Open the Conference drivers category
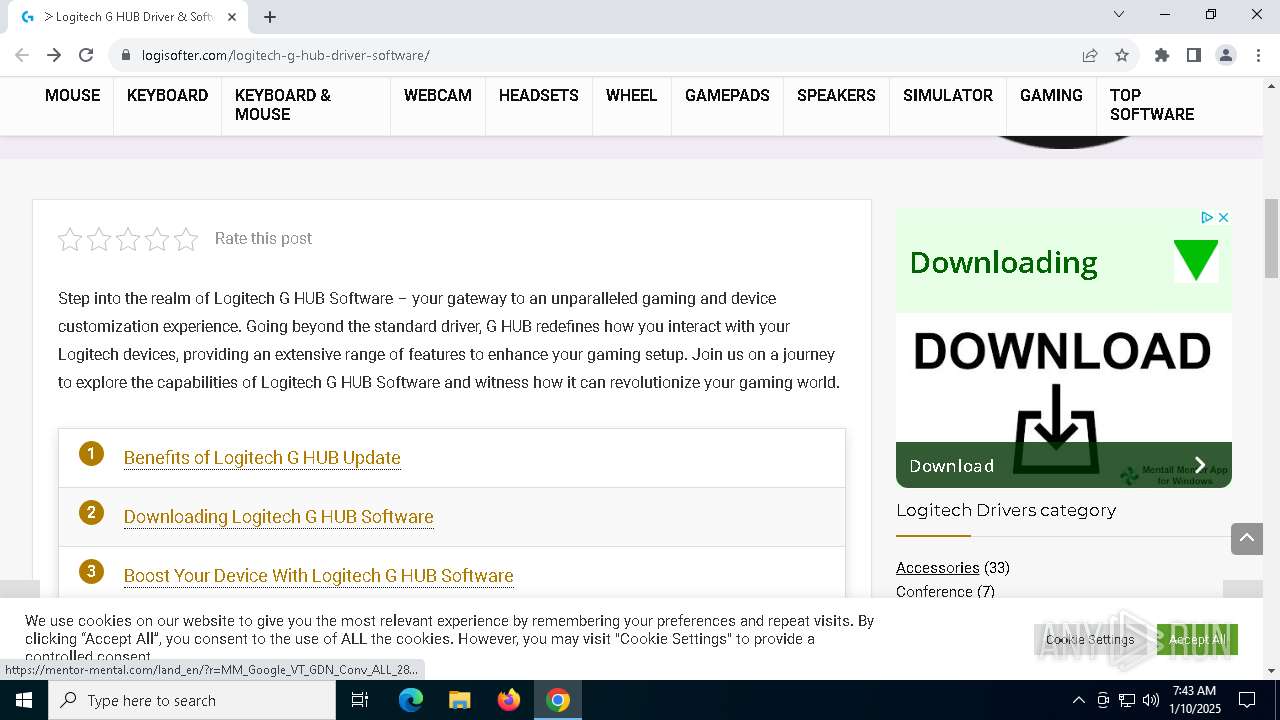1280x720 pixels. pyautogui.click(x=934, y=592)
